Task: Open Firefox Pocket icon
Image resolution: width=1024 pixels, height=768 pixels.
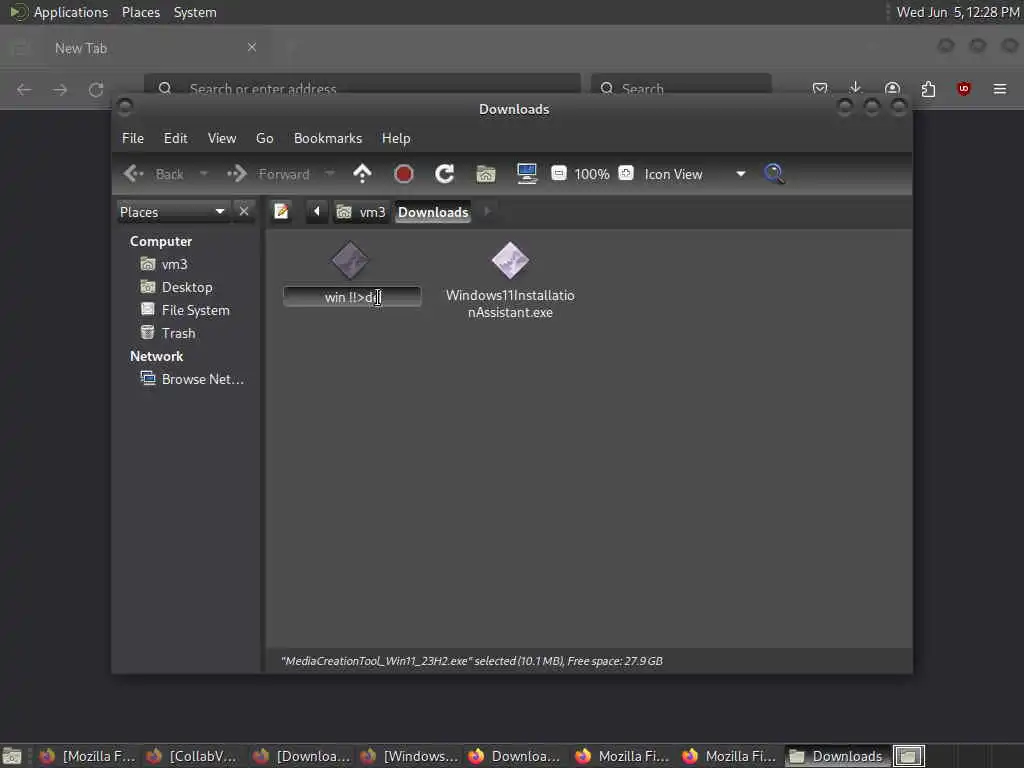Action: point(820,88)
